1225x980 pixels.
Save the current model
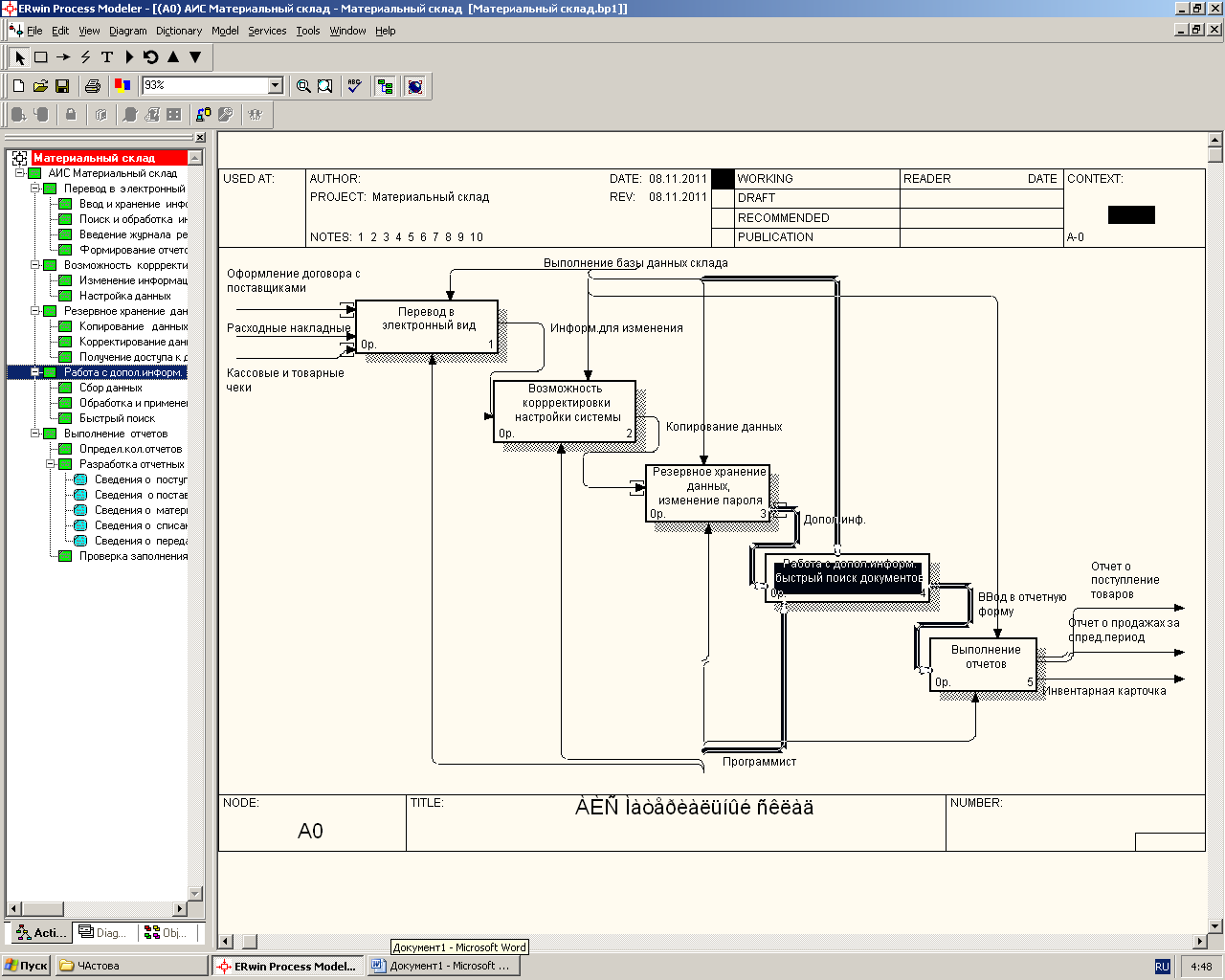point(62,86)
